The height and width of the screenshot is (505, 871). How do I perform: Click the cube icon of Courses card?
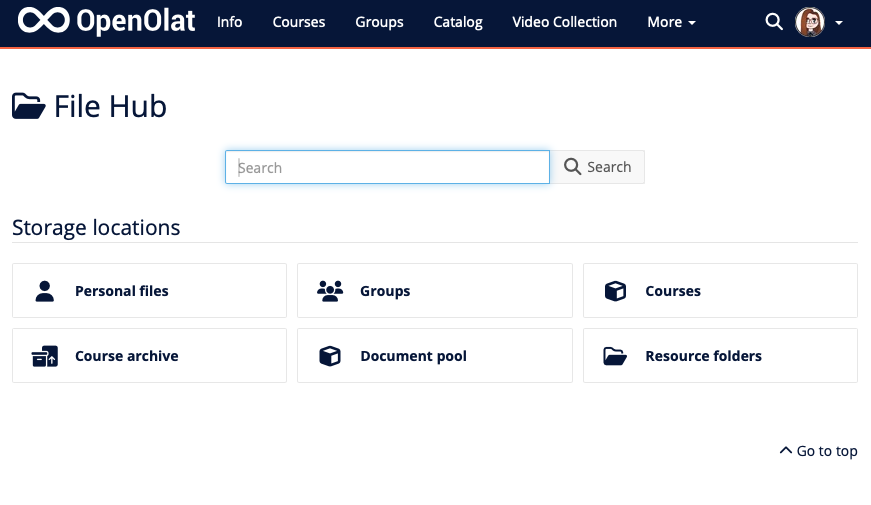615,291
